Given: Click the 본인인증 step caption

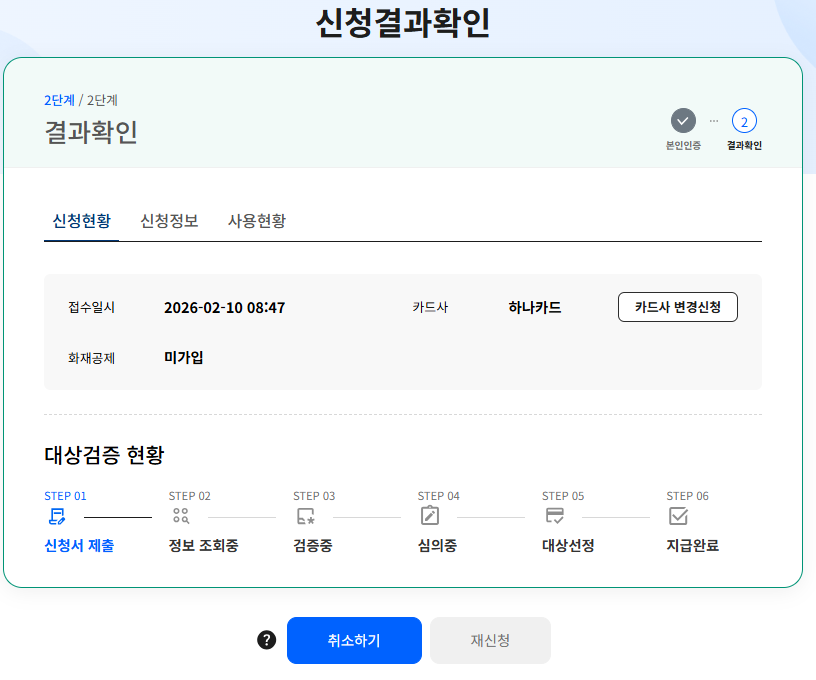Looking at the screenshot, I should 683,145.
